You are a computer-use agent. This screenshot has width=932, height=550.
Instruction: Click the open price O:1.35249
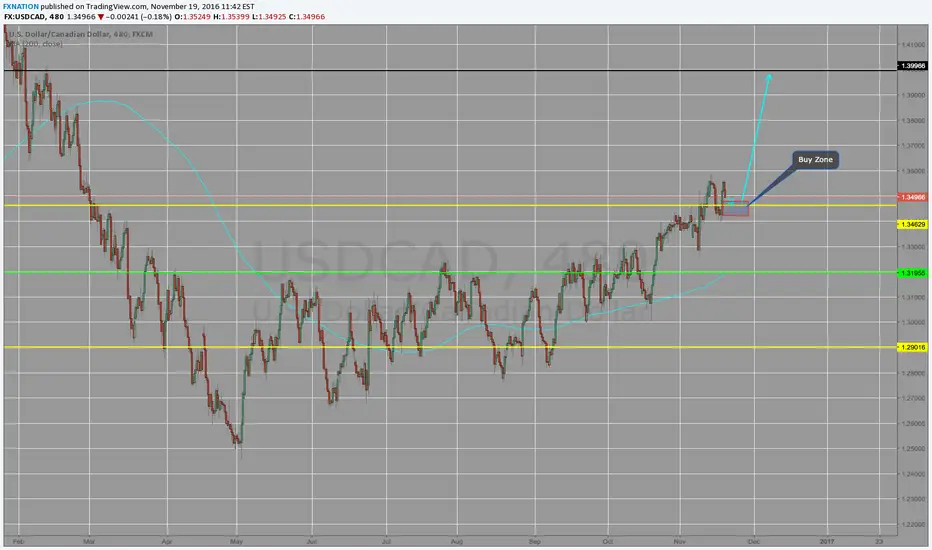click(192, 17)
